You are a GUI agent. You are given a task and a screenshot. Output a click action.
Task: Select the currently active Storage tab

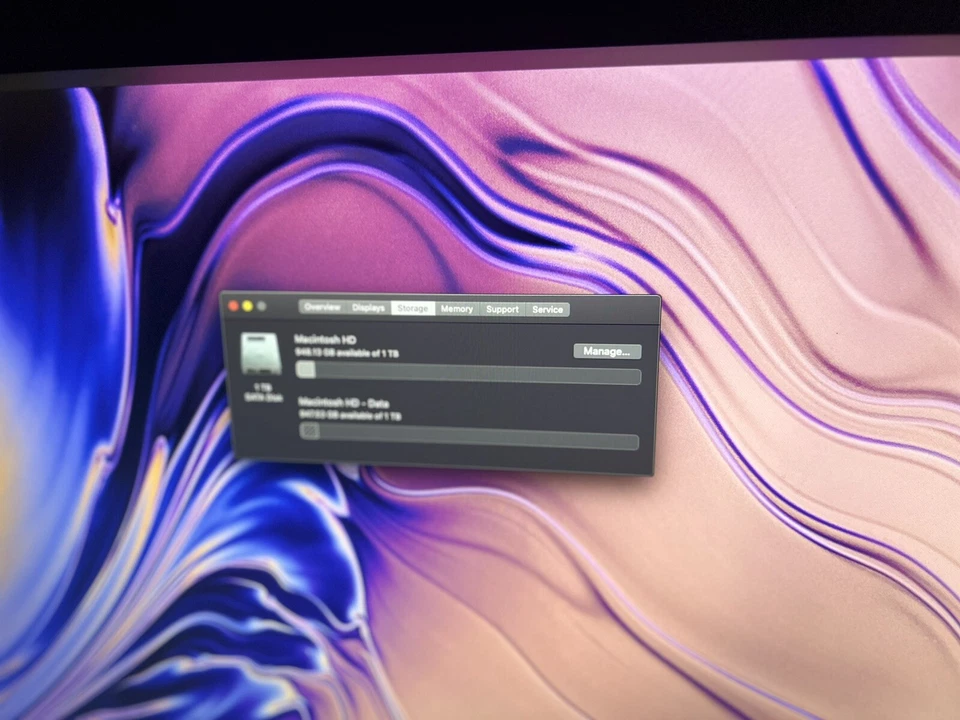(x=413, y=308)
